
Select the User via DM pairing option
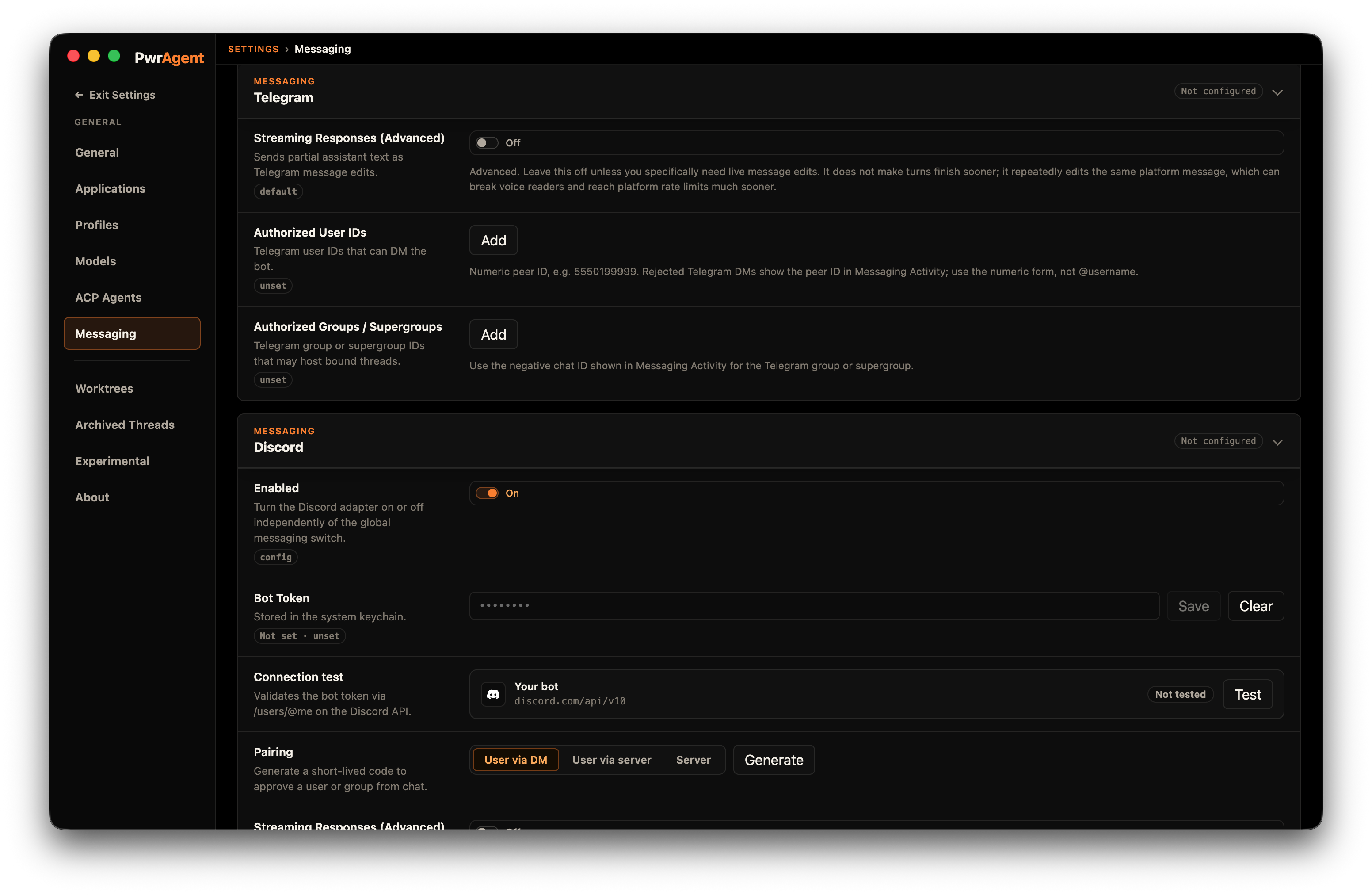coord(515,760)
